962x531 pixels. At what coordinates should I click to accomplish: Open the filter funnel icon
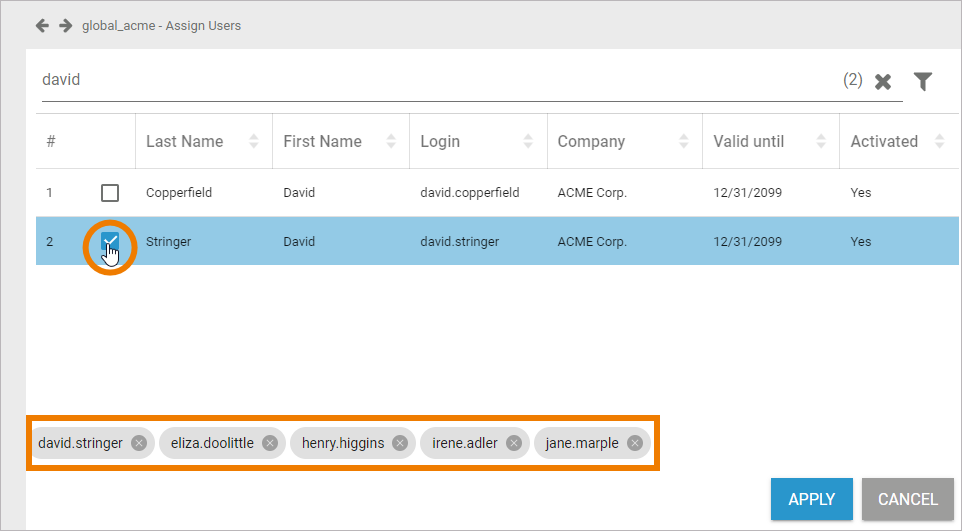click(x=923, y=82)
